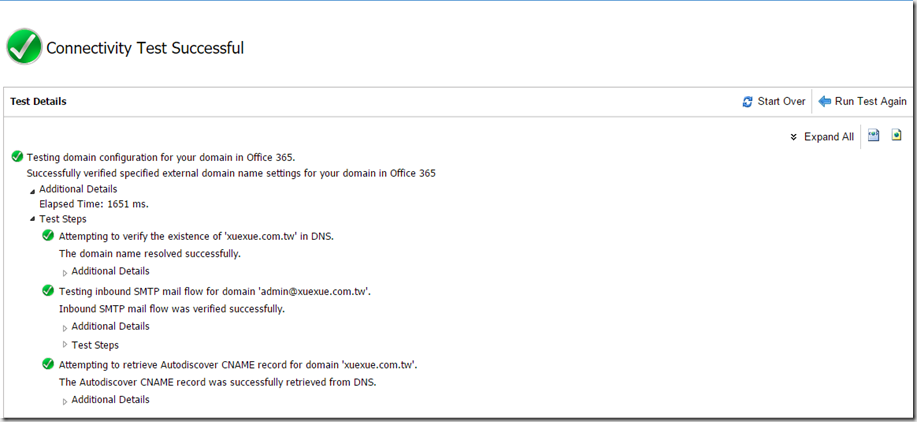
Task: Collapse the top-level Test Steps section
Action: pyautogui.click(x=32, y=220)
